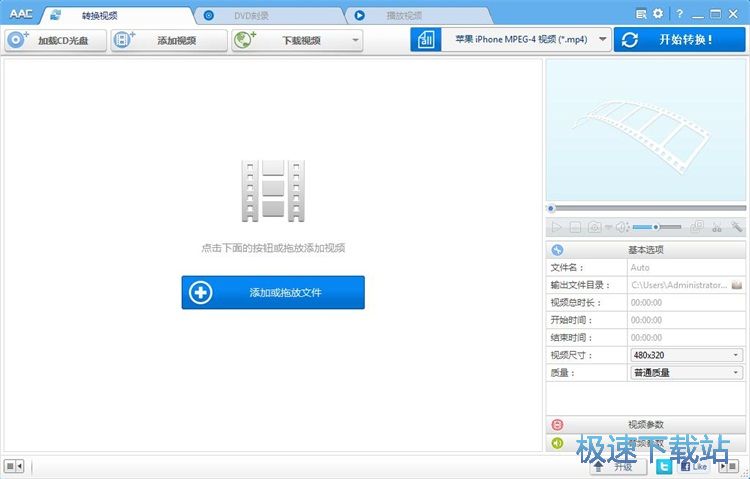This screenshot has height=479, width=750.
Task: Click the Play button in preview controls
Action: pos(556,227)
